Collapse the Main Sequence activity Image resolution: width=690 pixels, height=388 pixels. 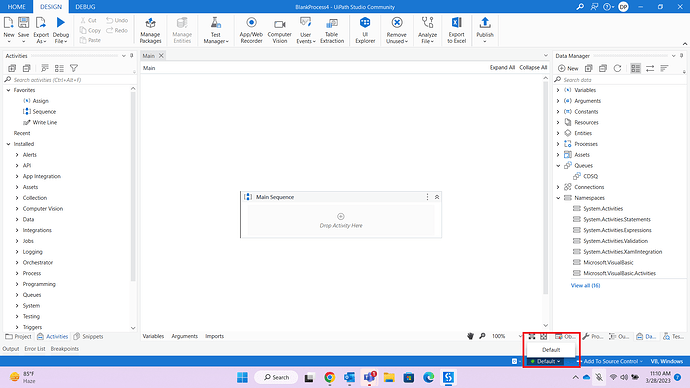[437, 197]
